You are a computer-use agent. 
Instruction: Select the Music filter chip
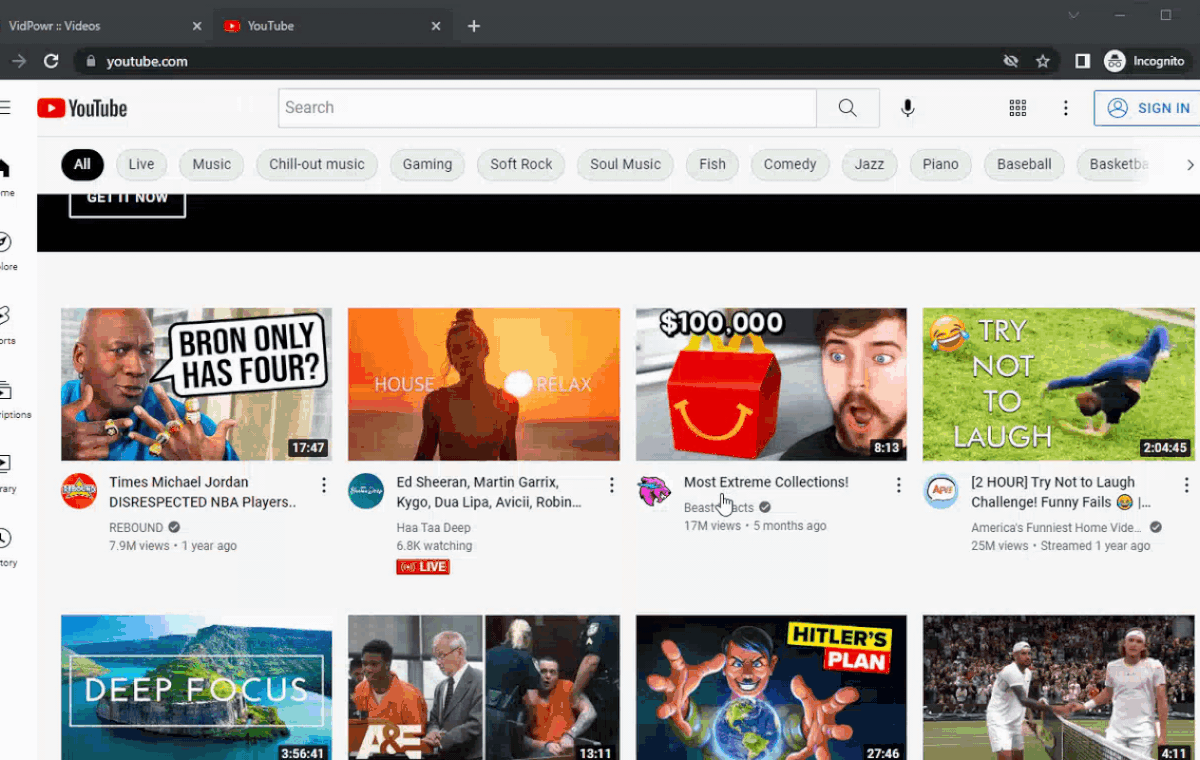[212, 164]
